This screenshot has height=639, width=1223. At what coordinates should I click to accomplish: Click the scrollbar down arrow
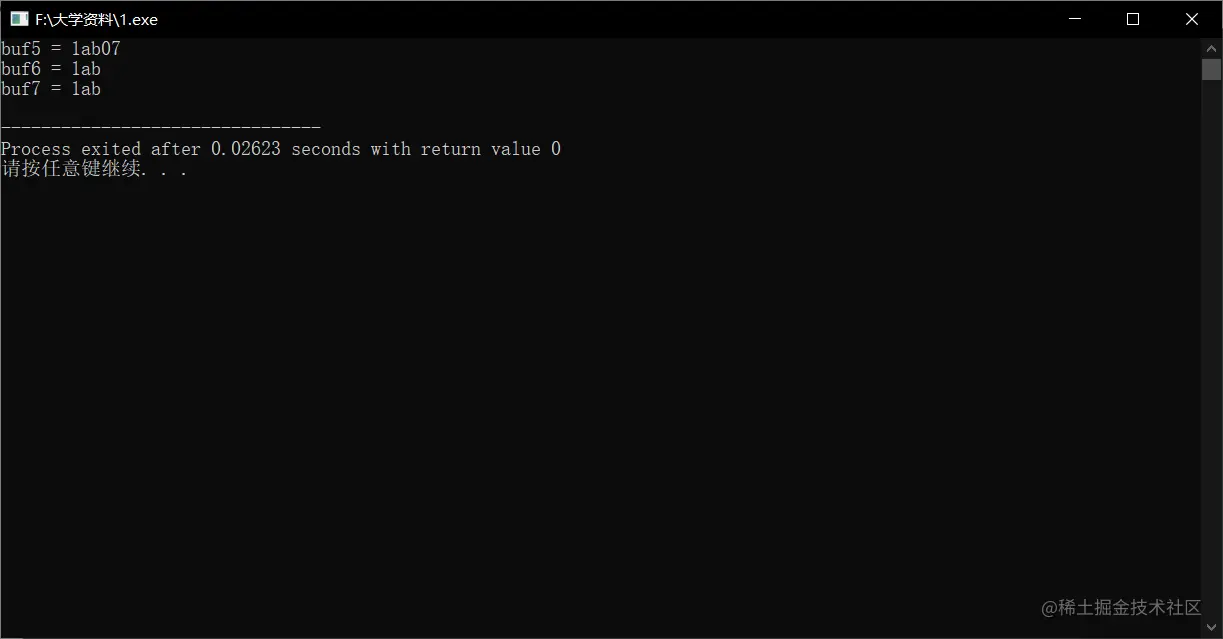coord(1211,629)
